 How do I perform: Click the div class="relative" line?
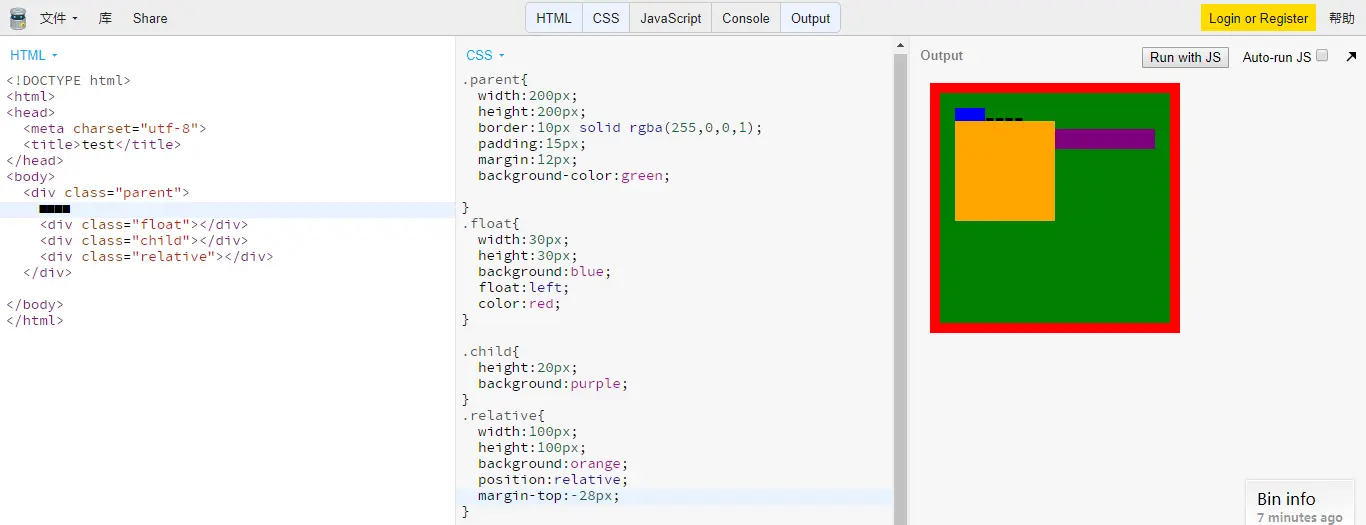point(156,256)
